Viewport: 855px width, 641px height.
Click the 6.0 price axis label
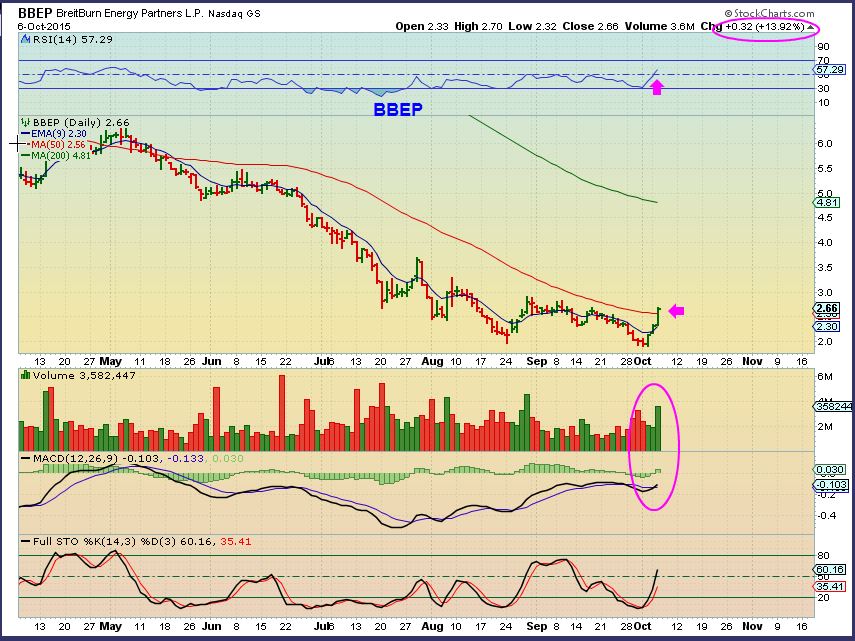pyautogui.click(x=825, y=143)
